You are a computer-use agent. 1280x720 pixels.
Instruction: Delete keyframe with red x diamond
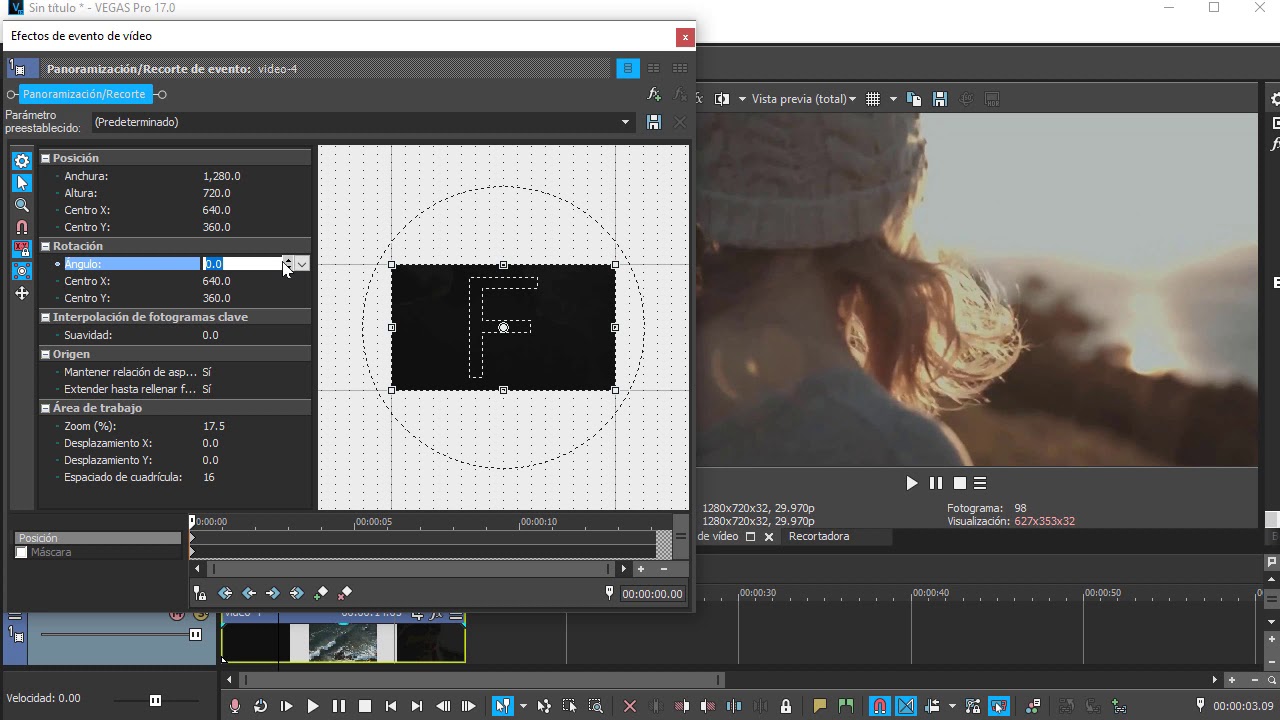[345, 593]
